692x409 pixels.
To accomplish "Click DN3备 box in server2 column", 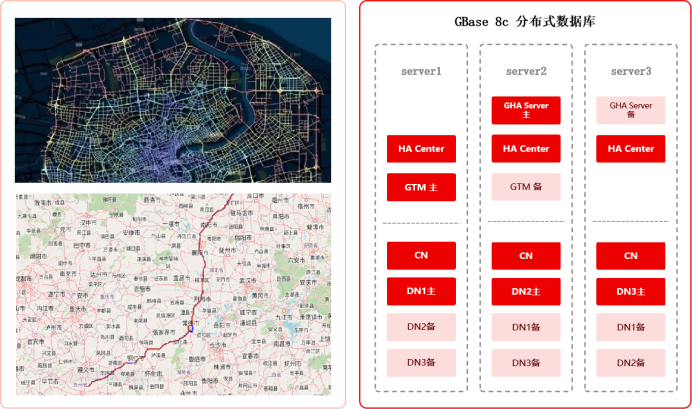I will pos(526,363).
